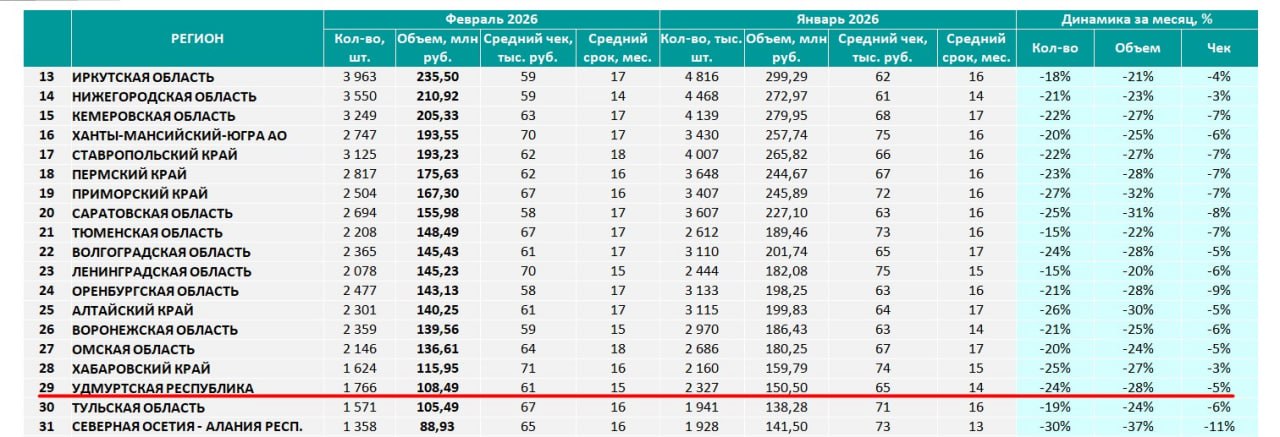Click row number 13 cell
The image size is (1280, 437).
46,77
